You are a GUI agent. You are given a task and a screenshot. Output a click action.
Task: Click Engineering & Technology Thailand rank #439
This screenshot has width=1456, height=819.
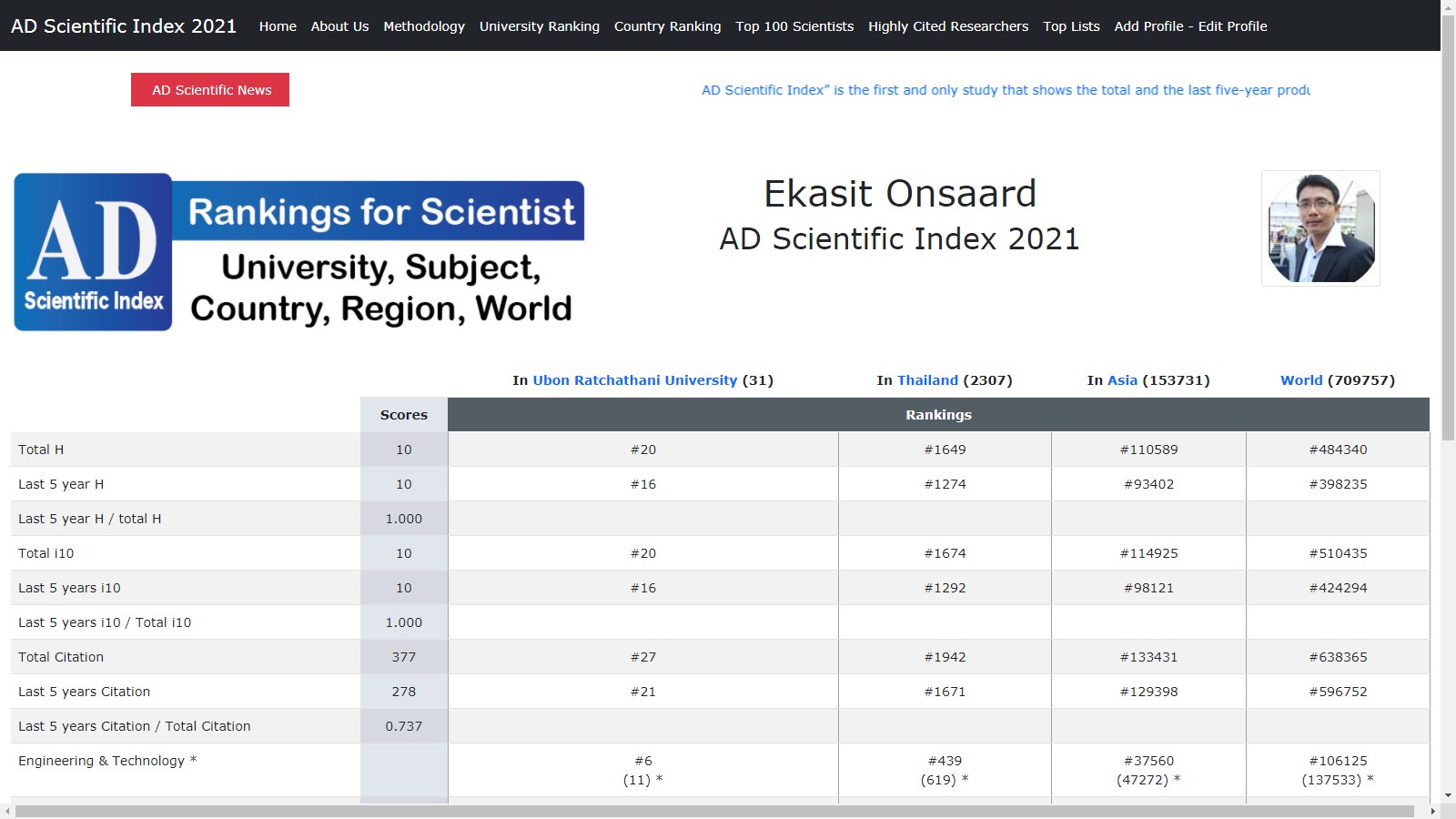pyautogui.click(x=945, y=761)
